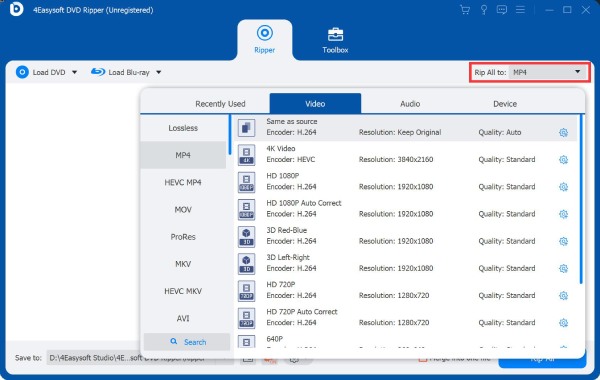Click the format list vertical scrollbar
The width and height of the screenshot is (600, 380).
pos(581,199)
